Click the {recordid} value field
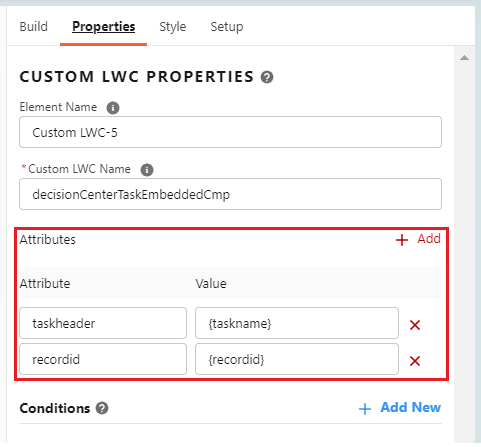Screen dimensions: 481x447 click(297, 359)
